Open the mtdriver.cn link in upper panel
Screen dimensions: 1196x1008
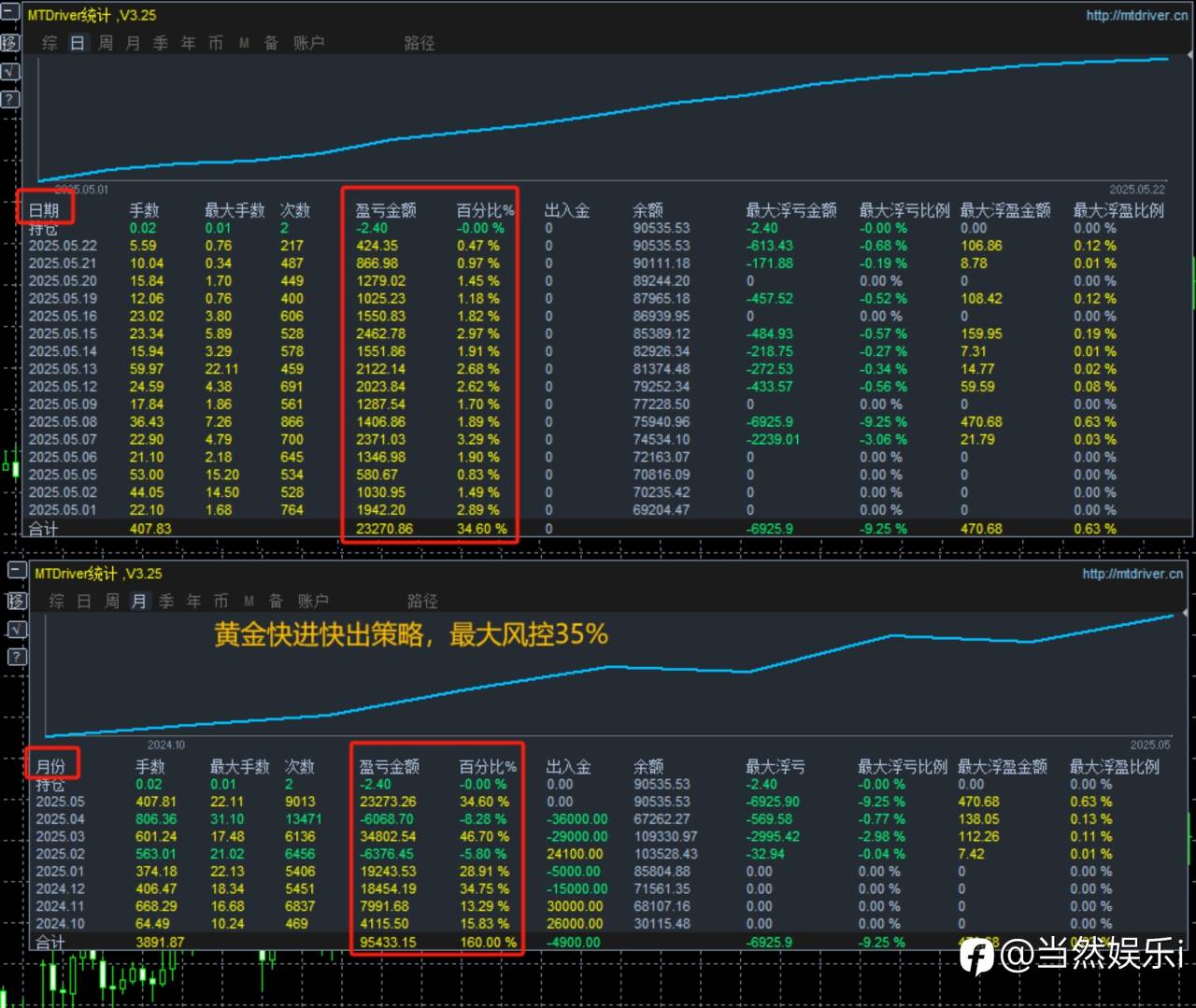point(1136,15)
